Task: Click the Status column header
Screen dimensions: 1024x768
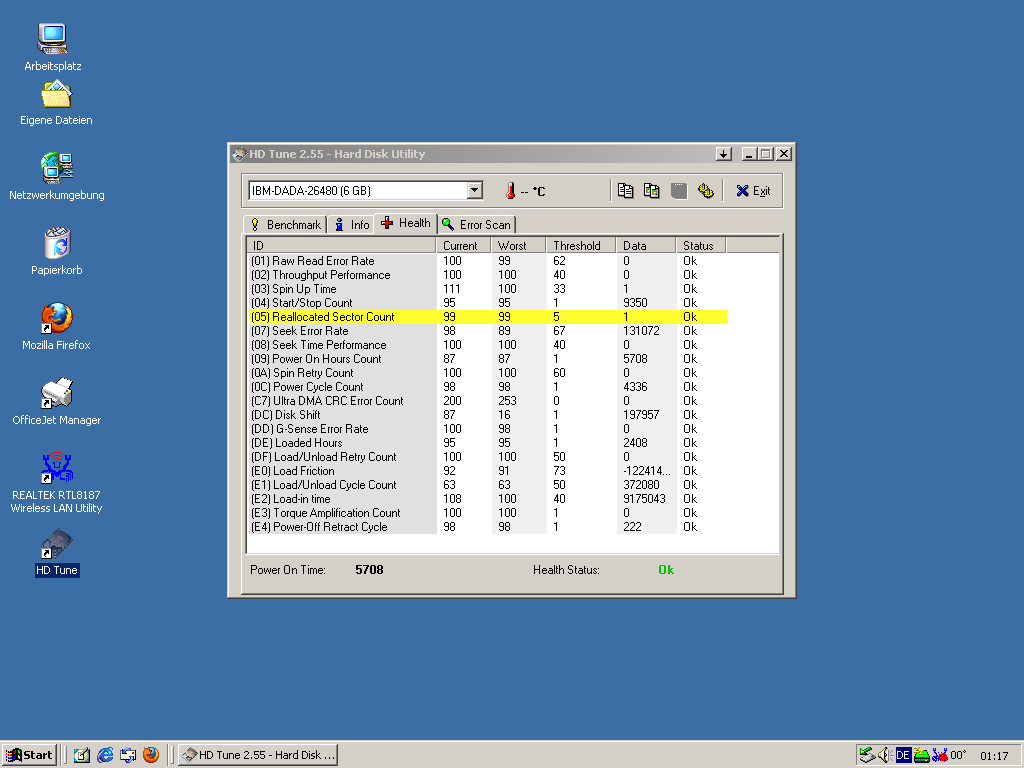Action: click(x=701, y=246)
